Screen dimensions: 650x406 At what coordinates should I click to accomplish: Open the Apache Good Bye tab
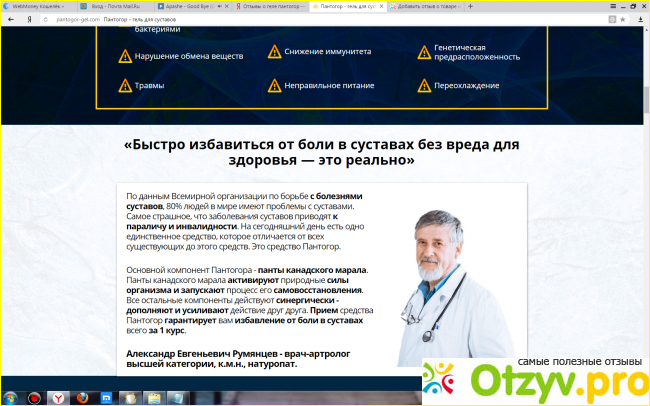click(197, 5)
